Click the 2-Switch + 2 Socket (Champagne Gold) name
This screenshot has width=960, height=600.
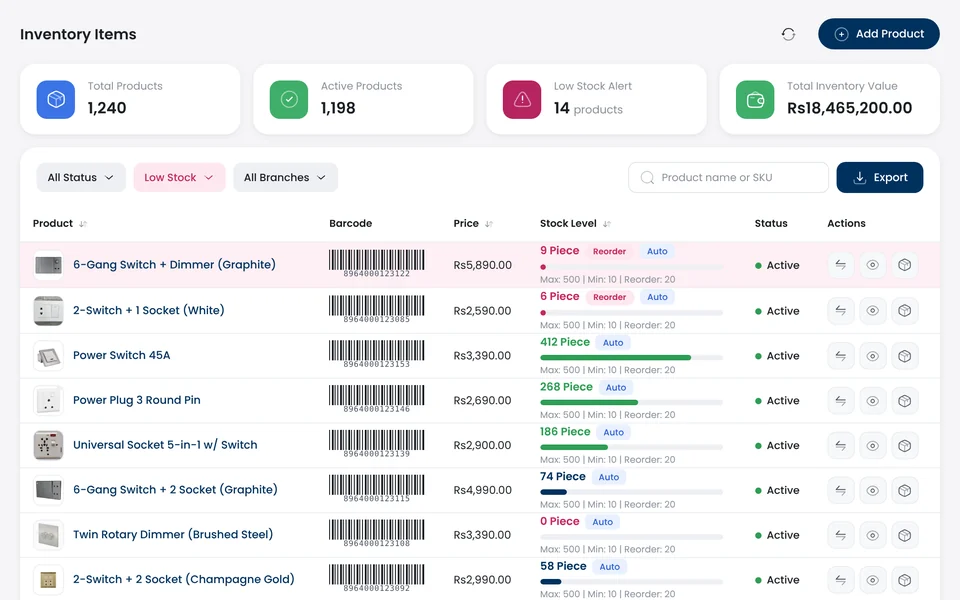click(184, 579)
